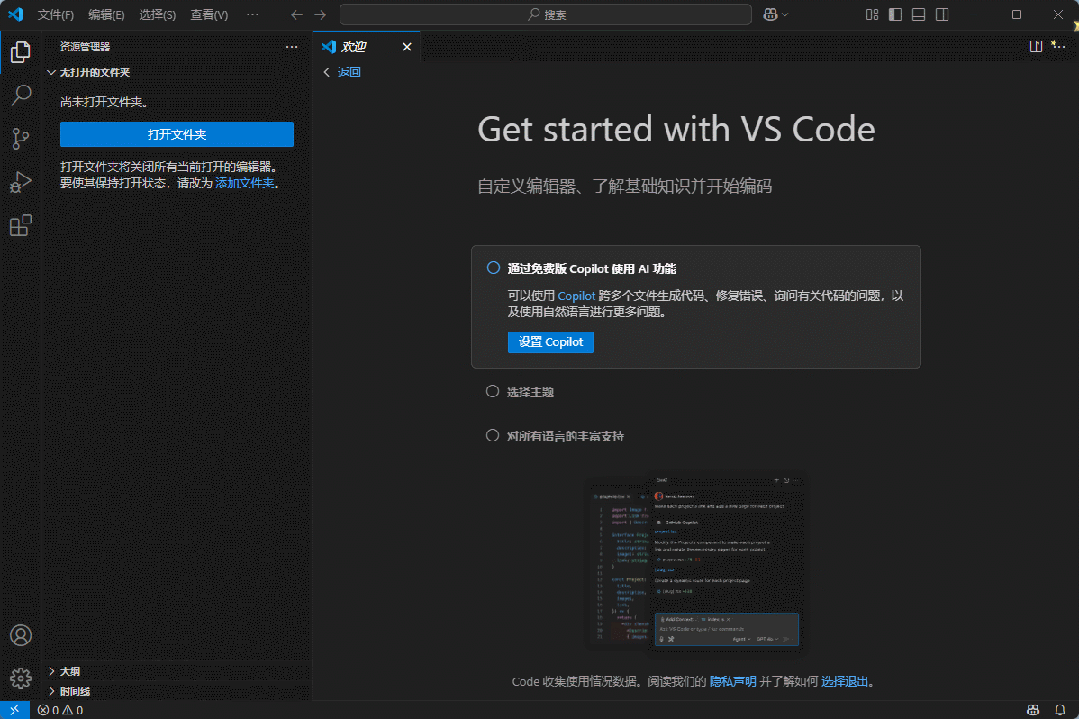This screenshot has height=719, width=1079.
Task: Open the Extensions view
Action: point(21,225)
